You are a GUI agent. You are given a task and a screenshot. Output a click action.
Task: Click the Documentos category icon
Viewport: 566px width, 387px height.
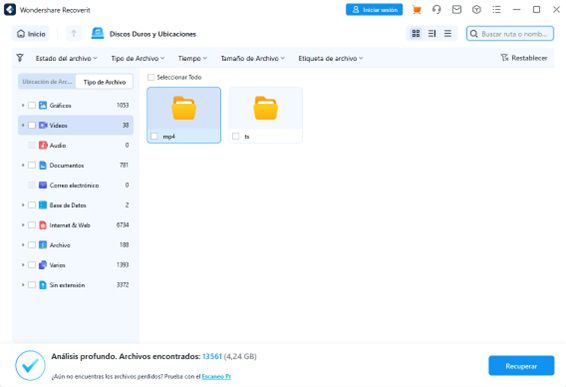(x=43, y=165)
